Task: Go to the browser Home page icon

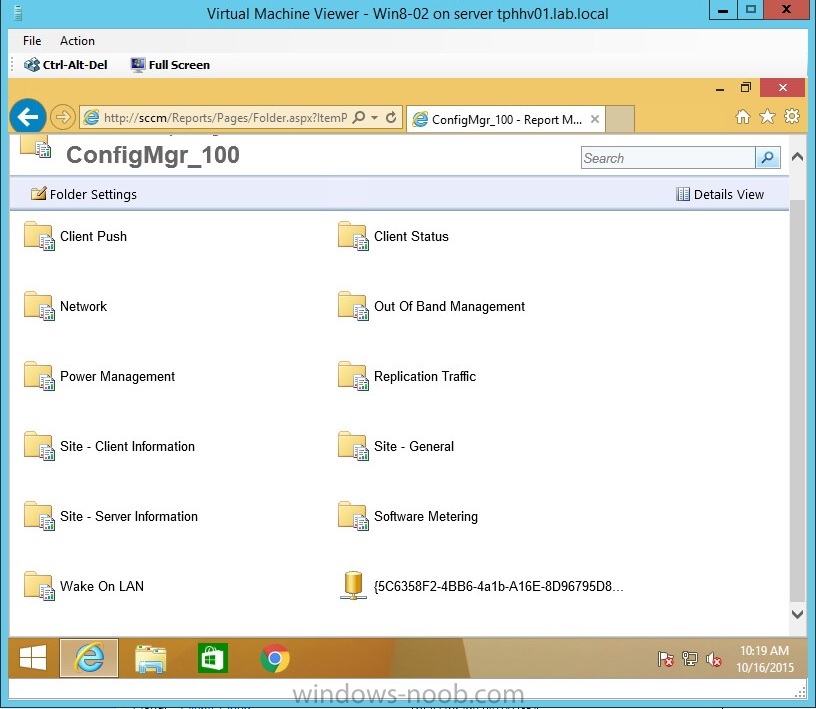Action: (x=743, y=117)
